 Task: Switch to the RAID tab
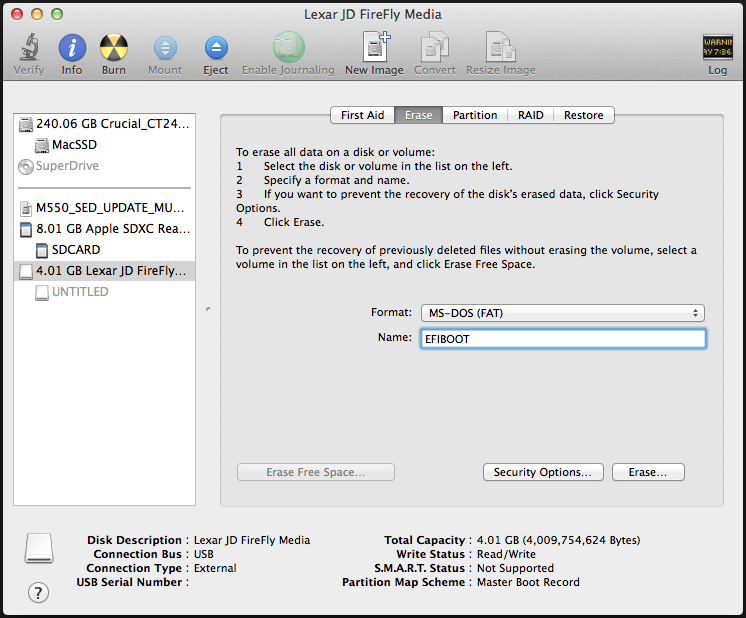pos(530,115)
